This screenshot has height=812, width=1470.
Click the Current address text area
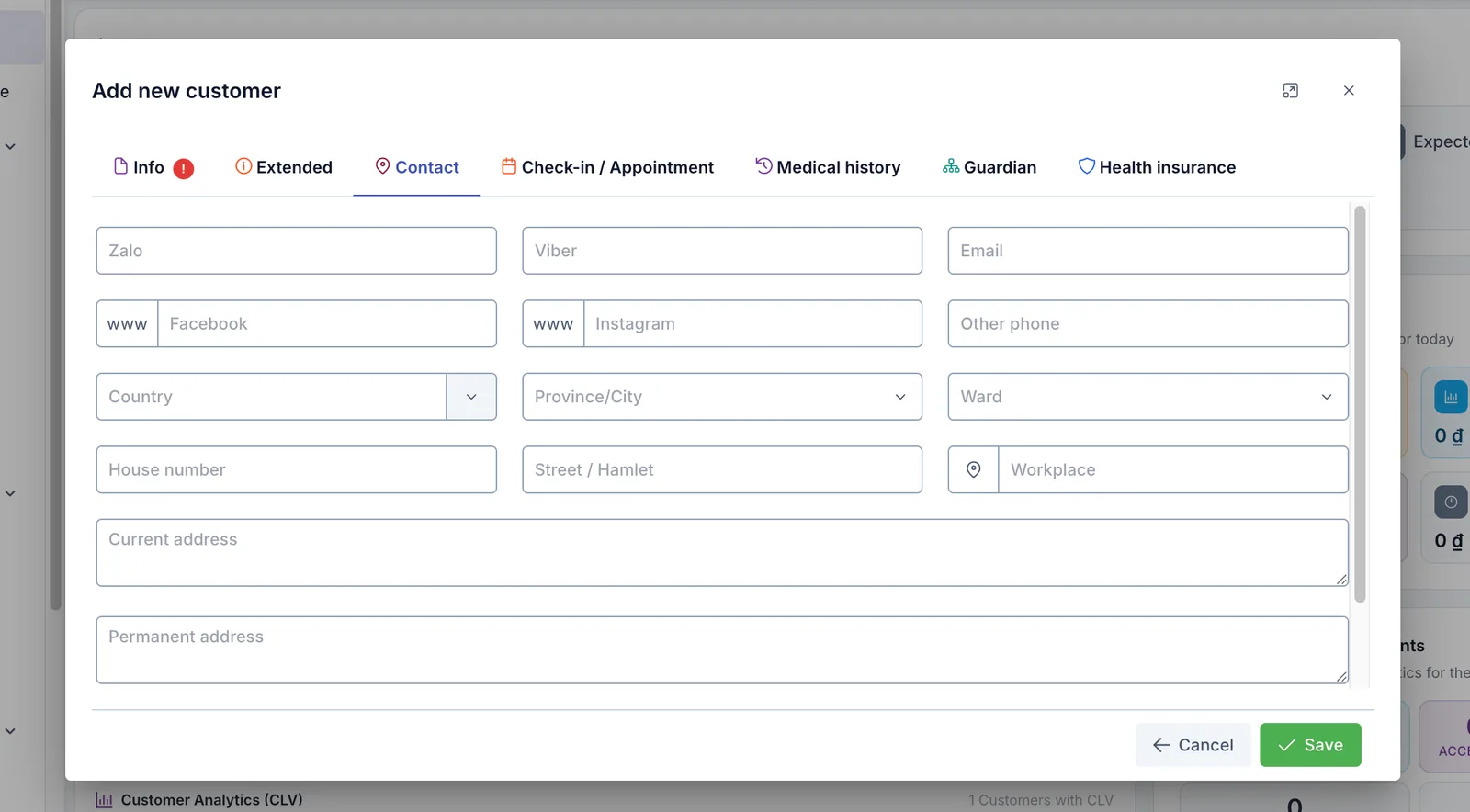pos(722,553)
